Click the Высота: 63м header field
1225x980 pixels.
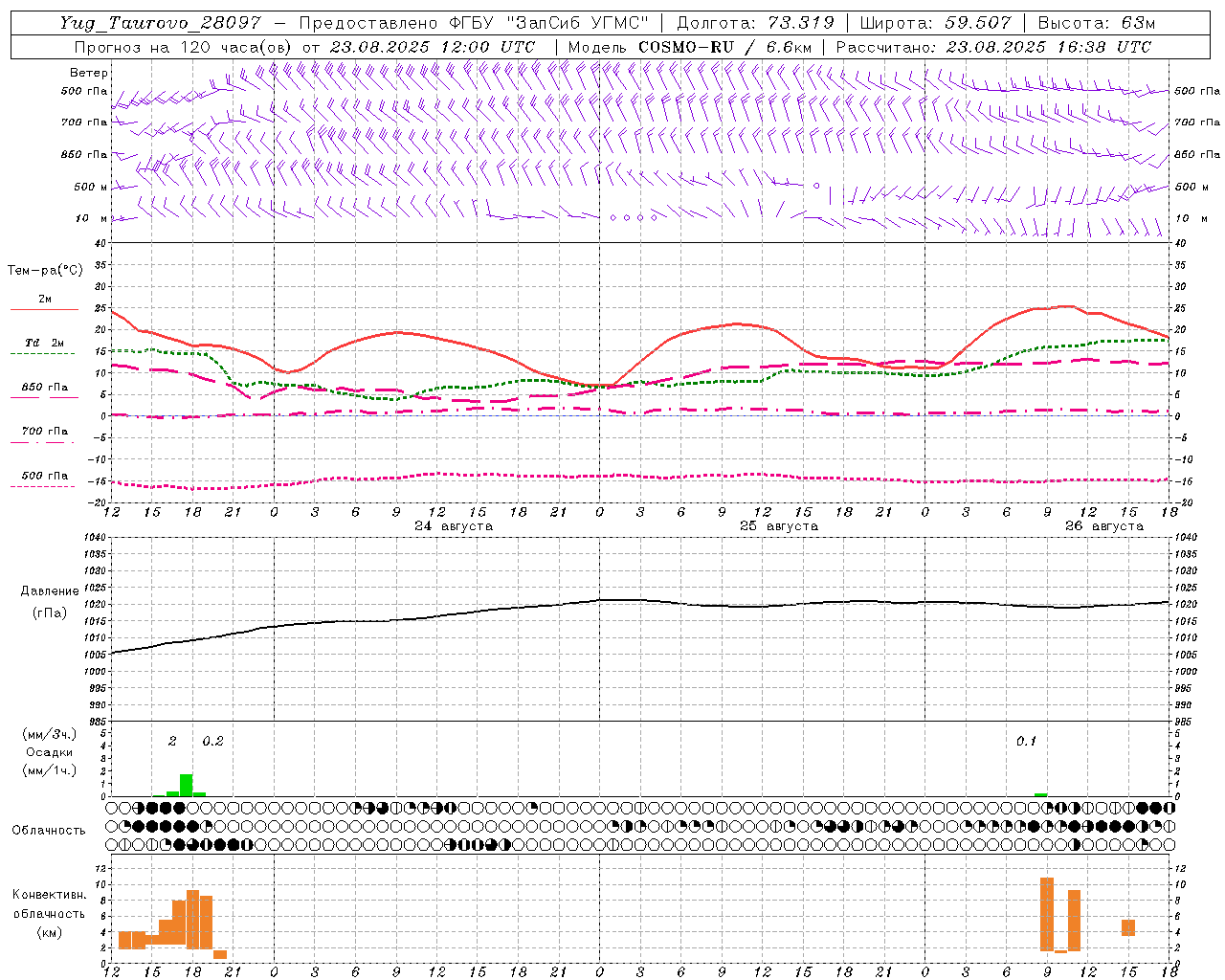[x=1096, y=23]
